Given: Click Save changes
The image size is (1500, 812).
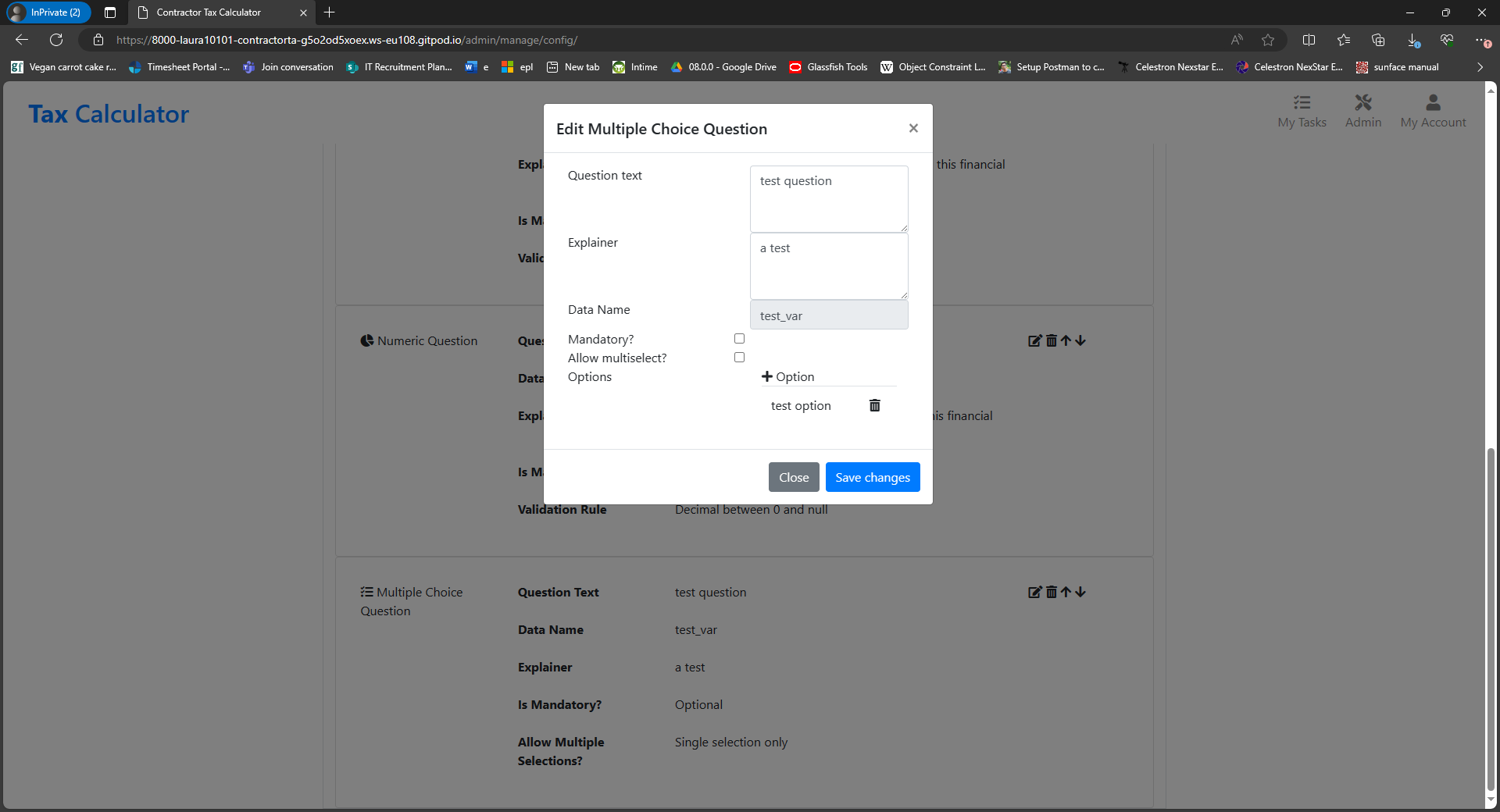Looking at the screenshot, I should pyautogui.click(x=873, y=477).
